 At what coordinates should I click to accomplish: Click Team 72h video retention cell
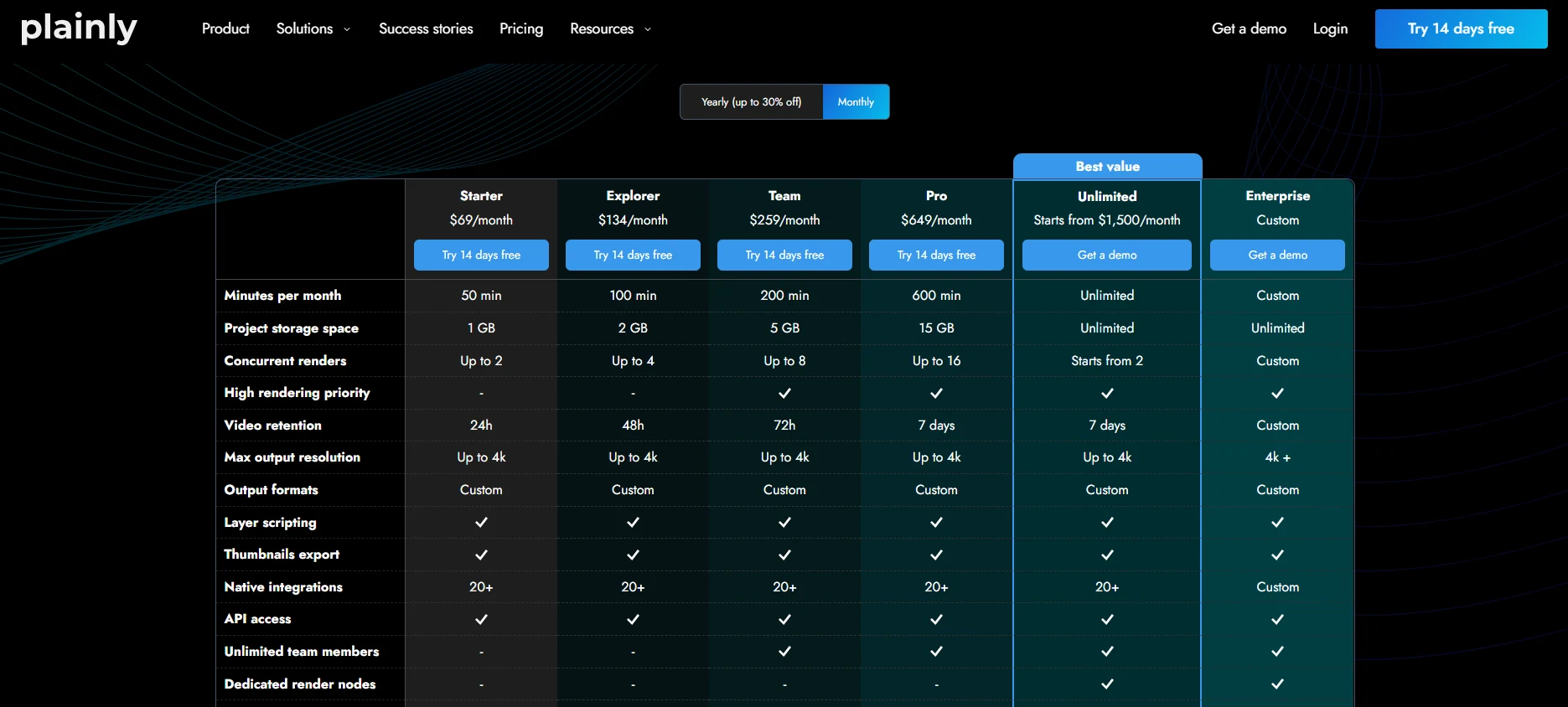784,425
